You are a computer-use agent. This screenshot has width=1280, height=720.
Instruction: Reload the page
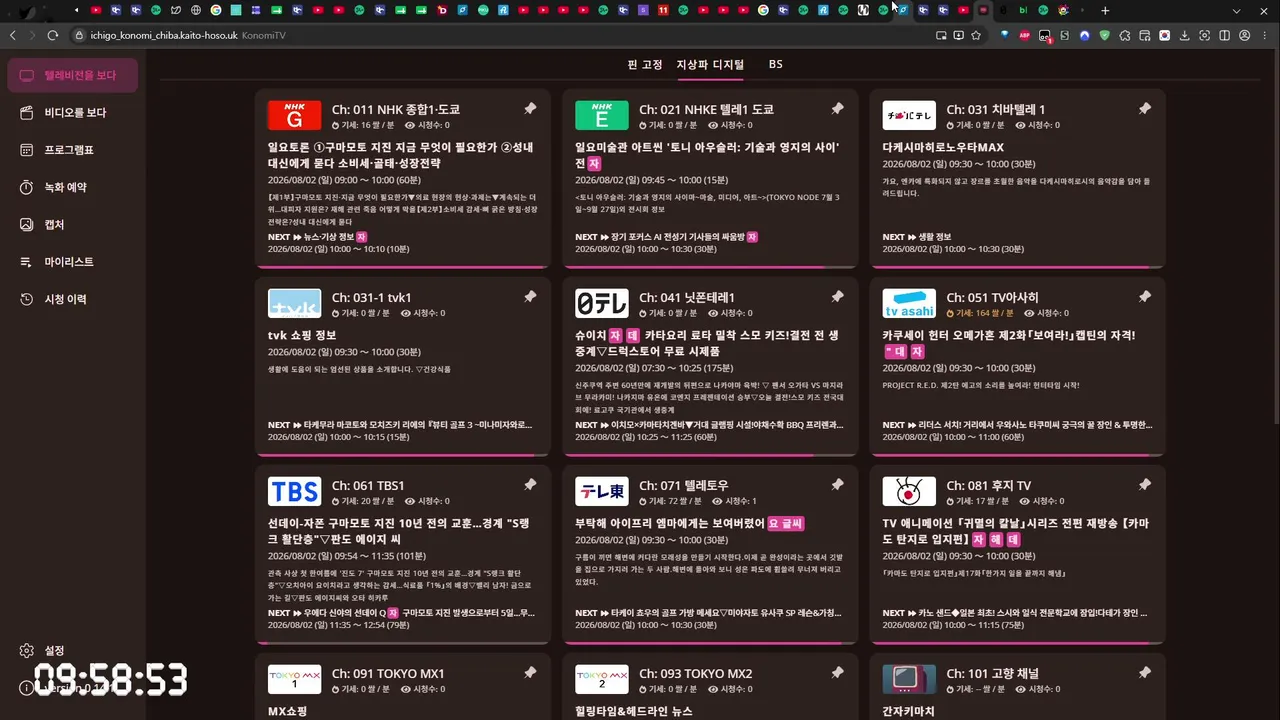pyautogui.click(x=53, y=35)
